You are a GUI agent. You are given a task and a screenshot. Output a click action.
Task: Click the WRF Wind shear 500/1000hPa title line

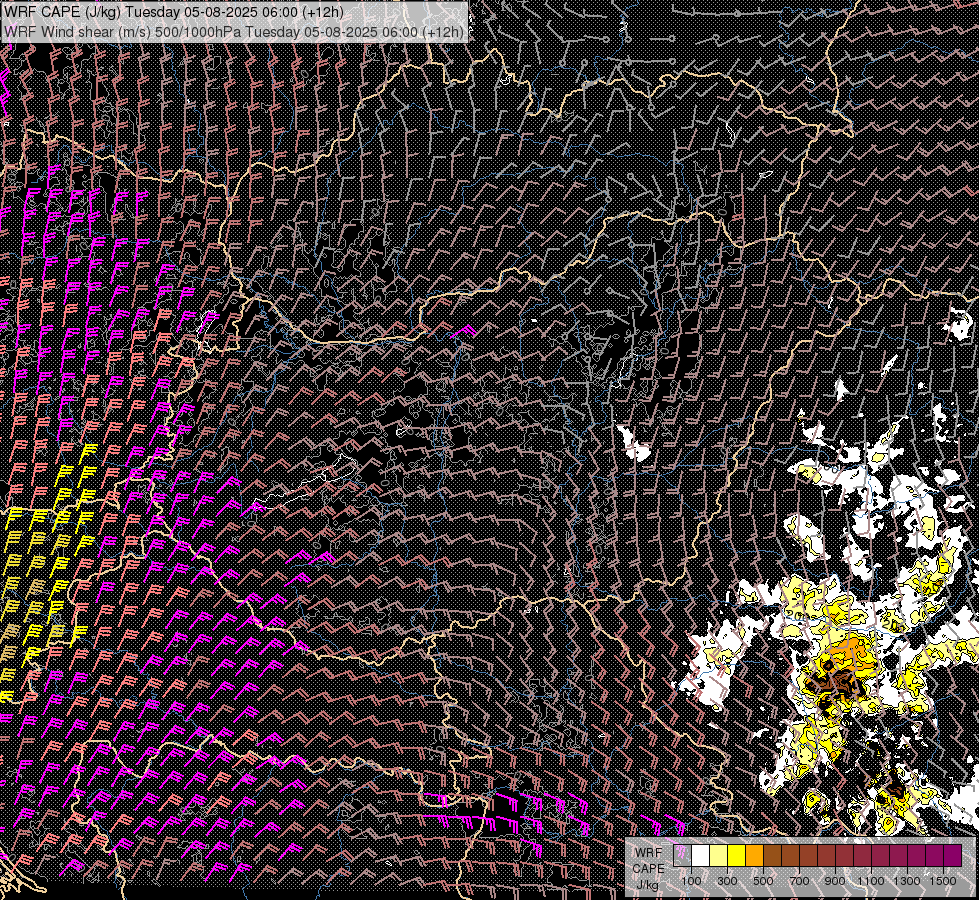tap(234, 32)
